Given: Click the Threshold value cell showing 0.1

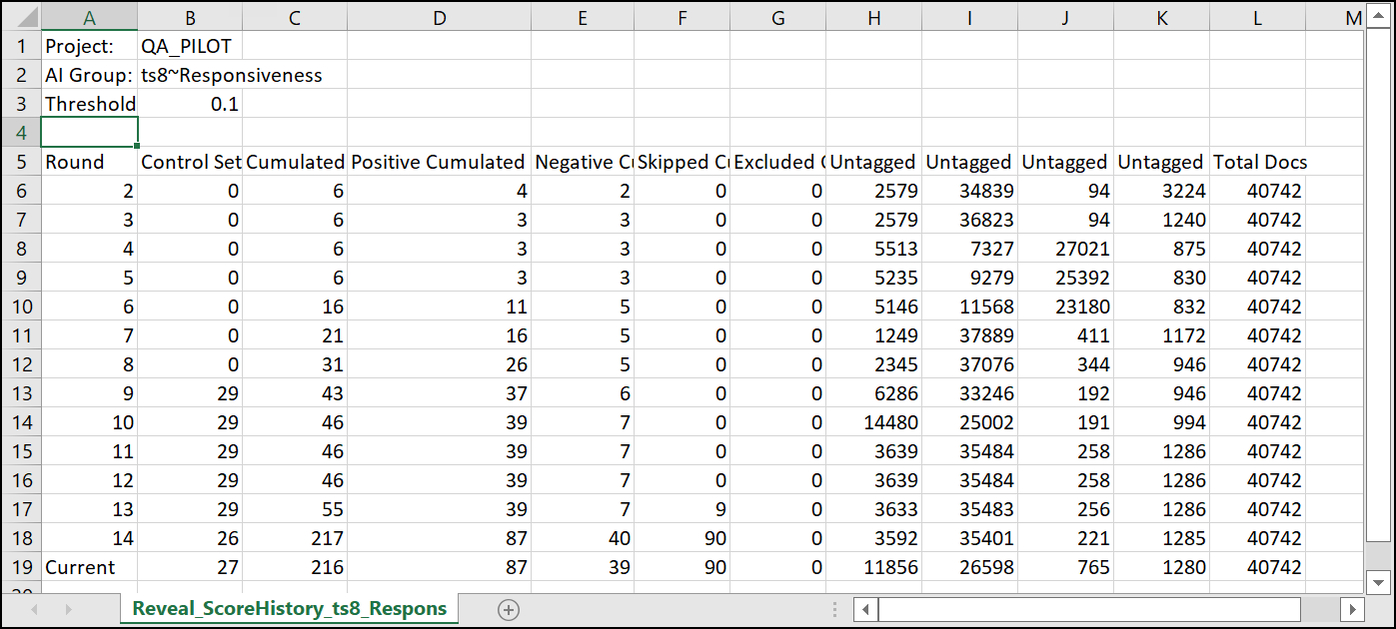Looking at the screenshot, I should tap(188, 104).
